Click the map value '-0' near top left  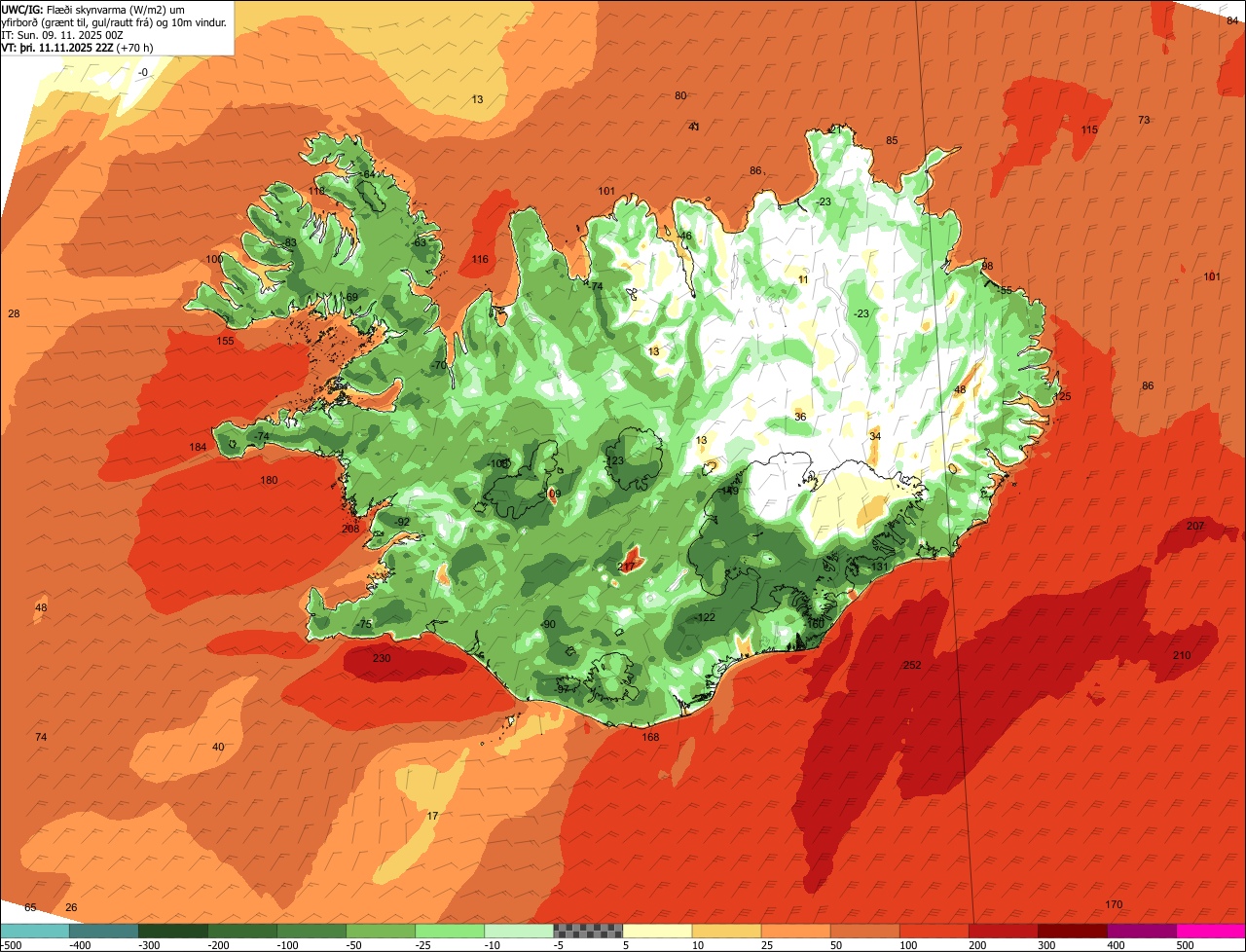(142, 73)
